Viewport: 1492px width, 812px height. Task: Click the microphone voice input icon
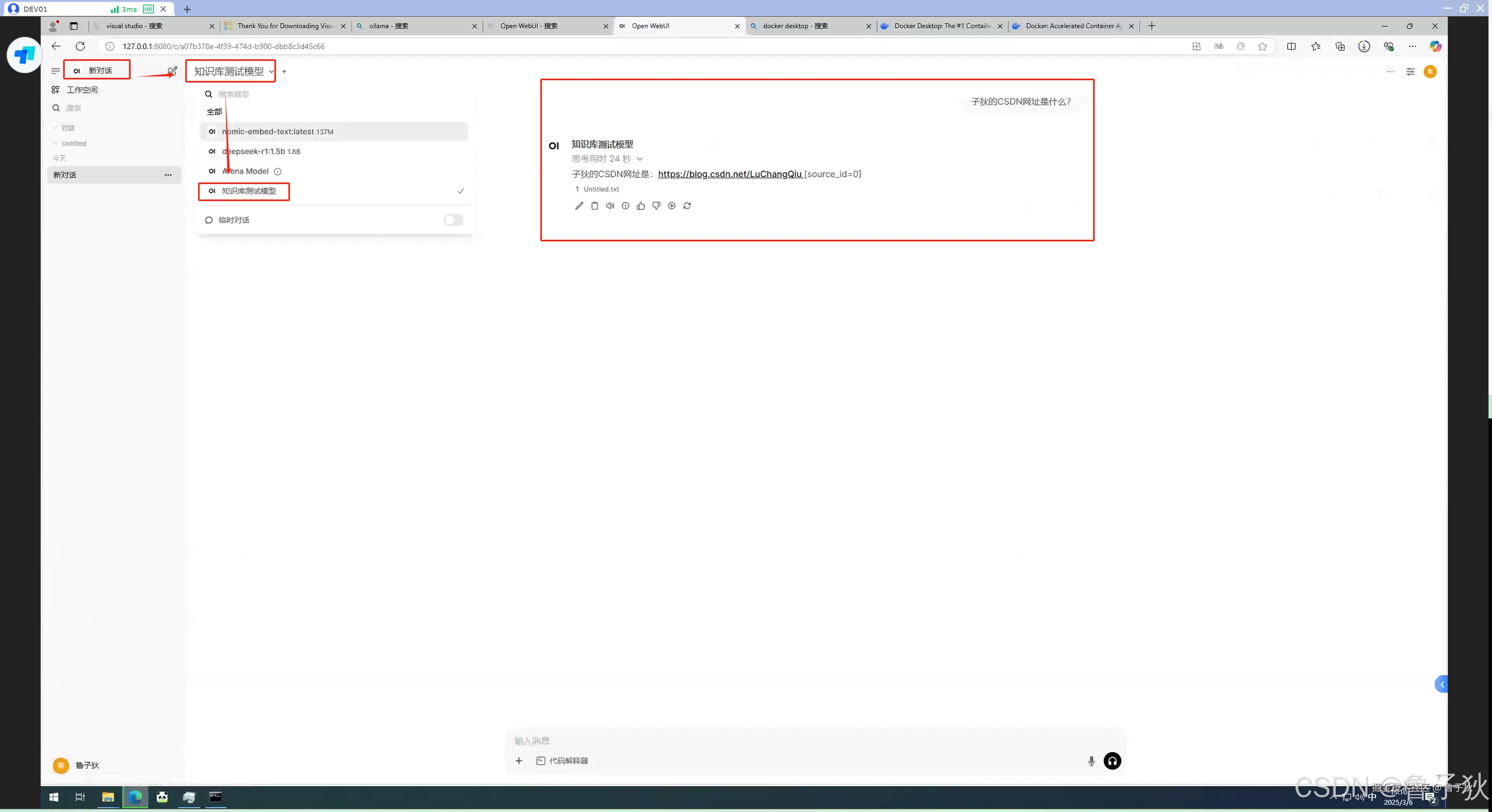point(1091,761)
